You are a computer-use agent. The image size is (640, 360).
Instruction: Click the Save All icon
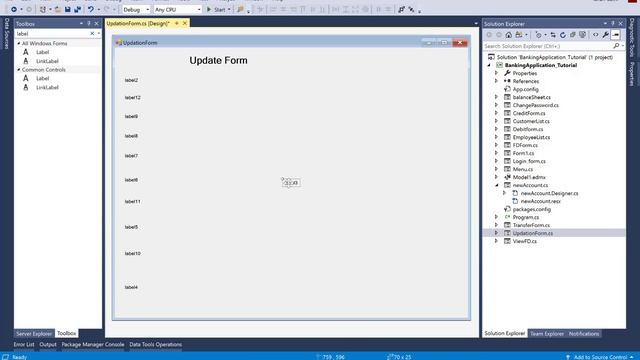(x=77, y=9)
